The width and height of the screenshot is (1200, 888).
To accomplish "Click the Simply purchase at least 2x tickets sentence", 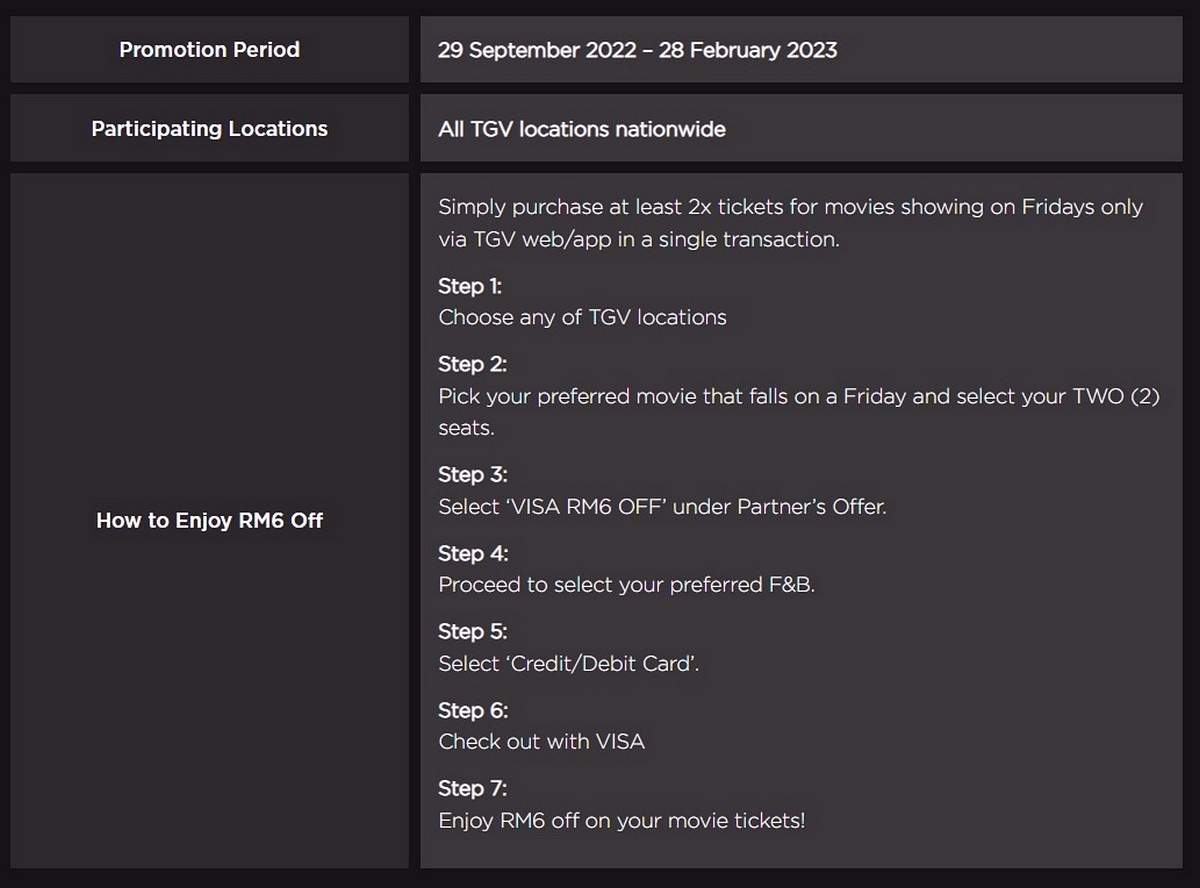I will [x=790, y=223].
